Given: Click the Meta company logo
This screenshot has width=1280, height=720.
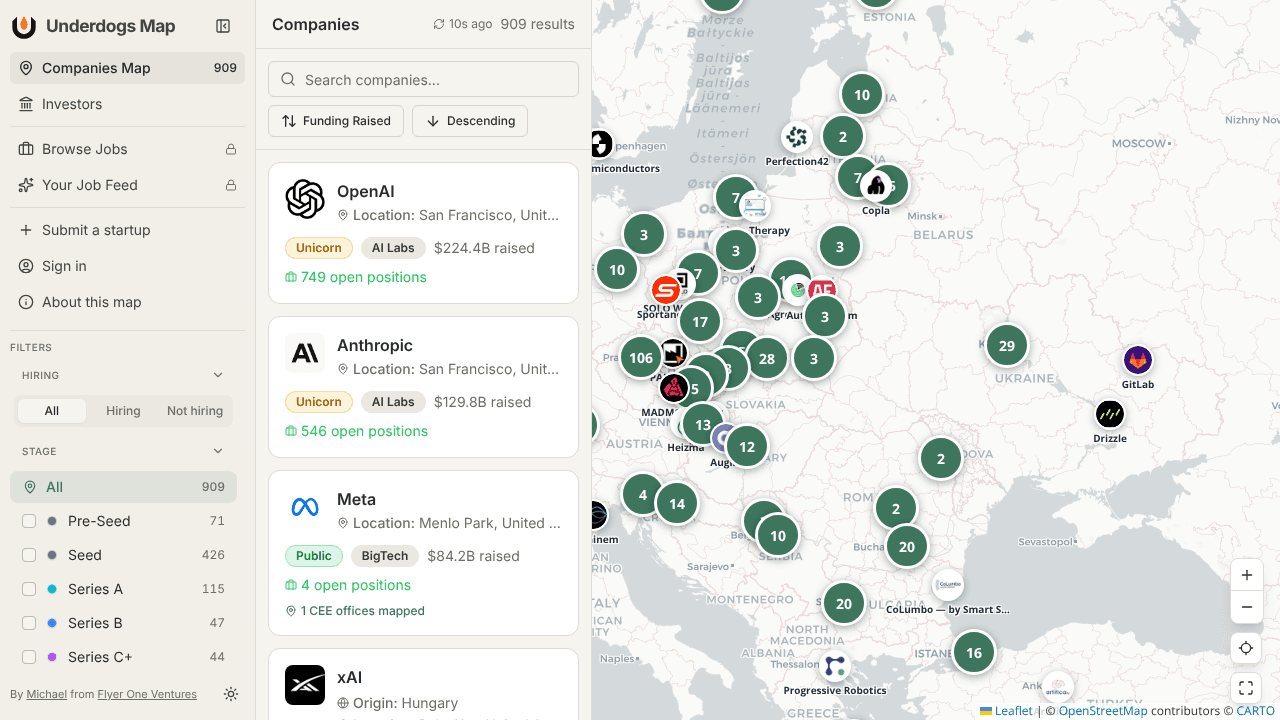Looking at the screenshot, I should click(305, 507).
